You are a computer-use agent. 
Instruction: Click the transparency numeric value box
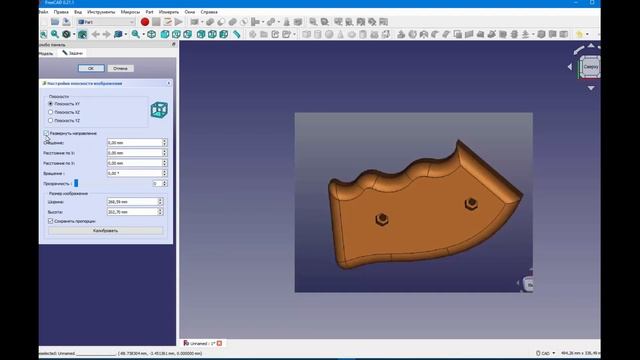click(x=157, y=184)
